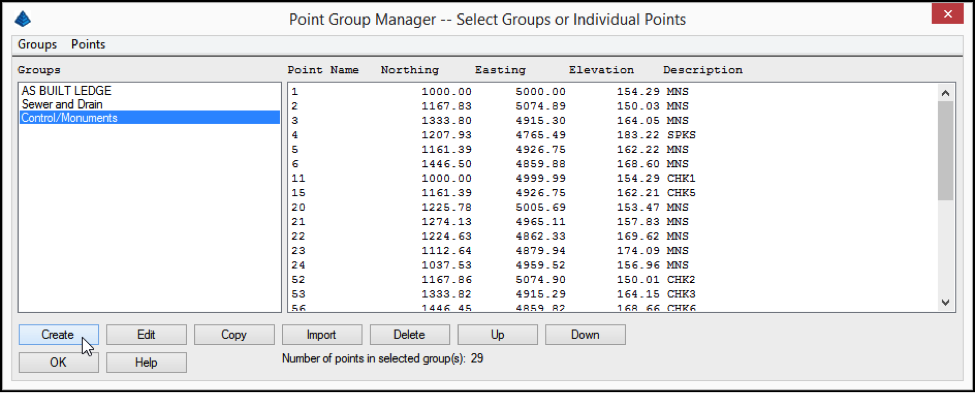Select point 24 row with northing 1037.53

point(612,265)
